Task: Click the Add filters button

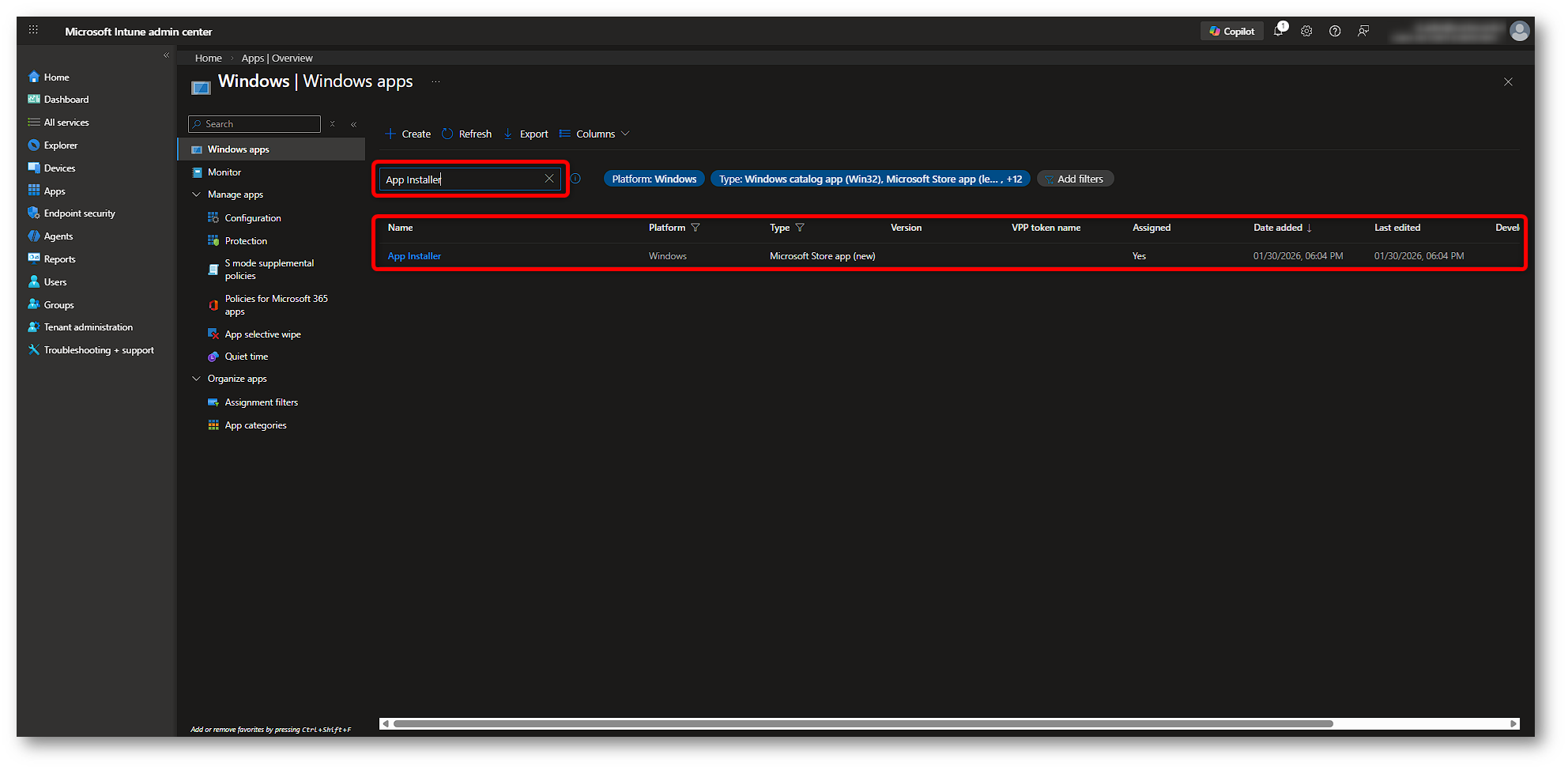Action: 1075,179
